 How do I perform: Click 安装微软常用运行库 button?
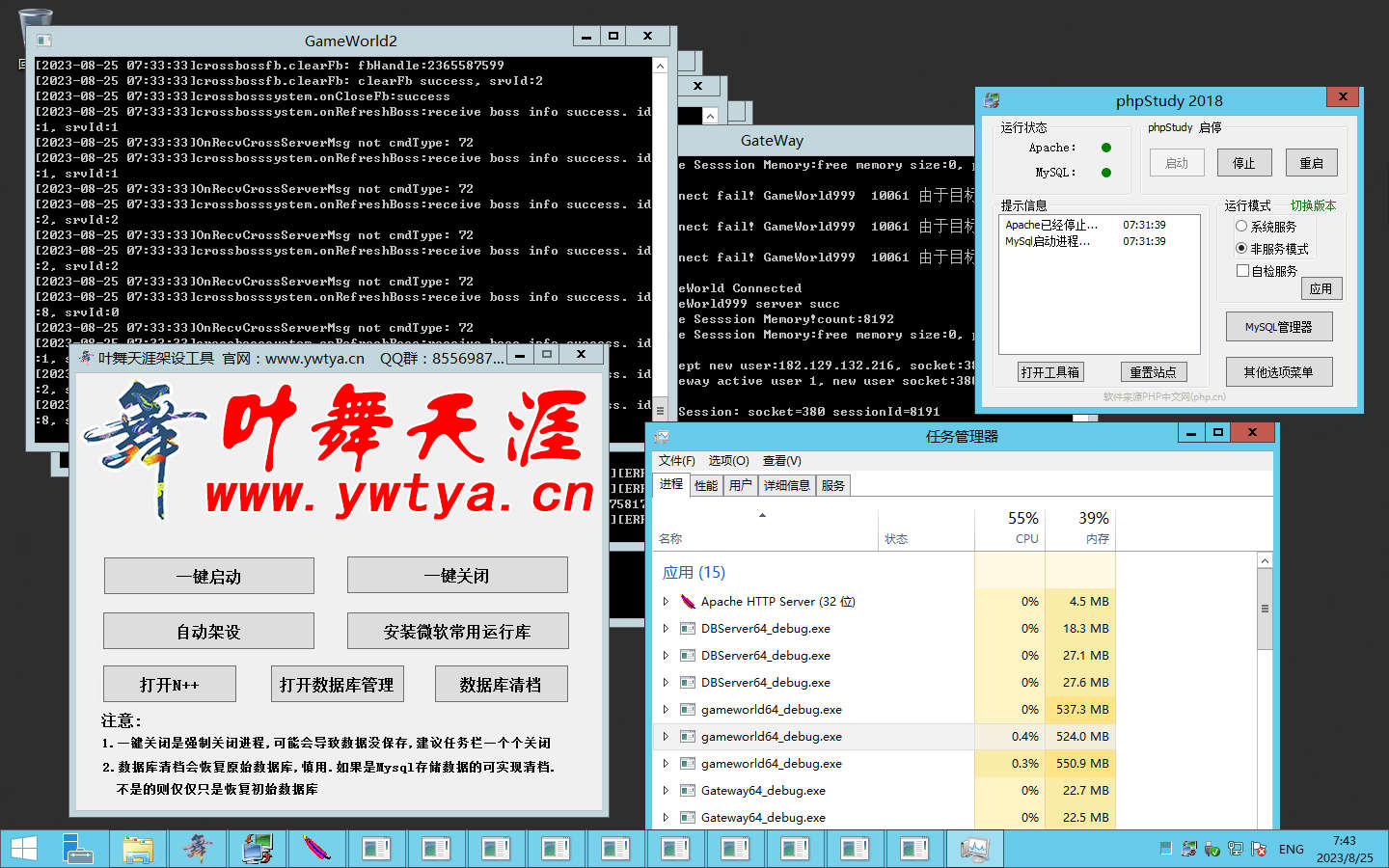pos(457,631)
